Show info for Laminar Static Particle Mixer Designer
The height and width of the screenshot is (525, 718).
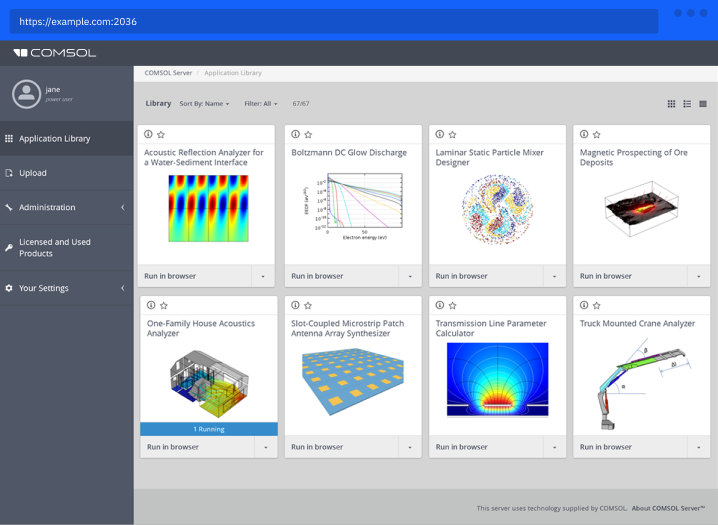[x=440, y=134]
